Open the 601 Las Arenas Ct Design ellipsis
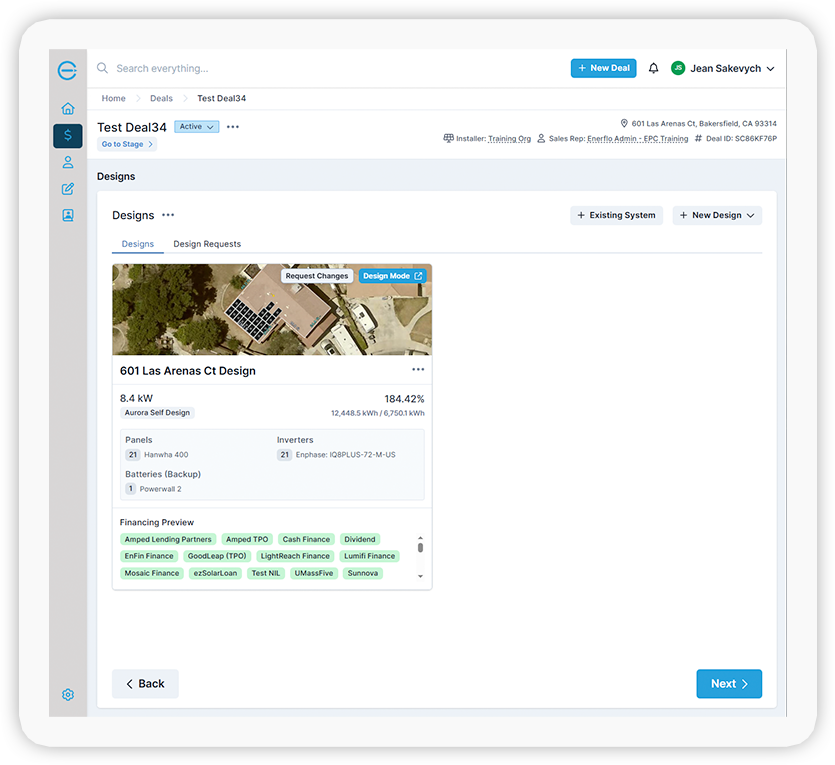This screenshot has width=835, height=765. pos(418,370)
